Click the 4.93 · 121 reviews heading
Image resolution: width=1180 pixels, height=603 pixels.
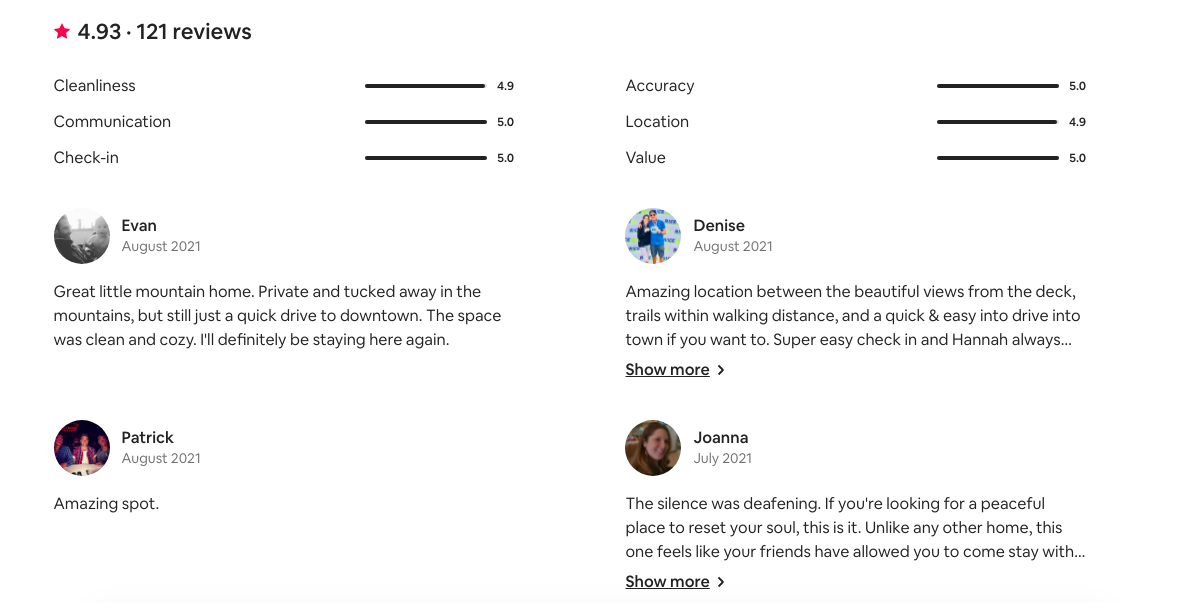(164, 32)
